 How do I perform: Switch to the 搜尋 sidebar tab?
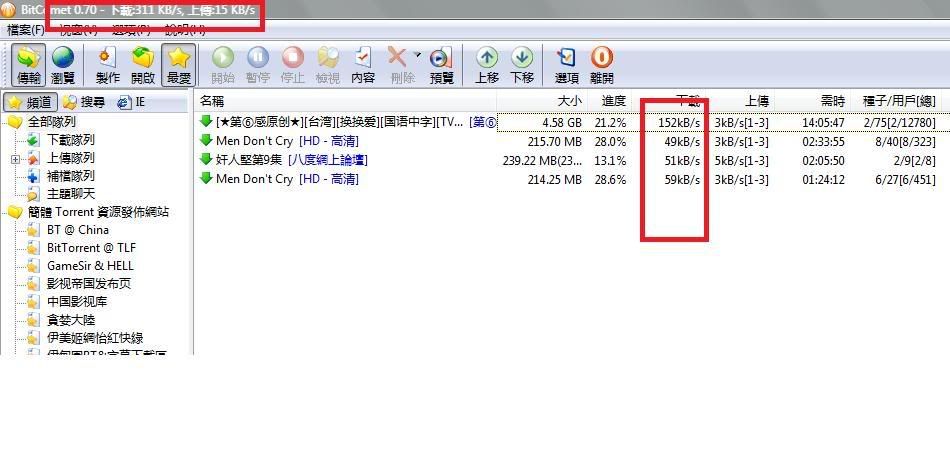(x=83, y=102)
